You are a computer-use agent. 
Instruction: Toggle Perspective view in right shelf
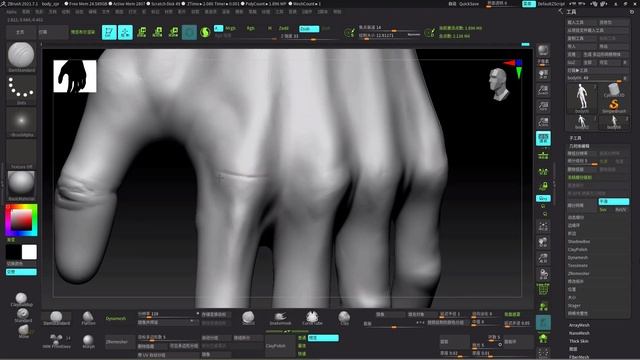543,138
